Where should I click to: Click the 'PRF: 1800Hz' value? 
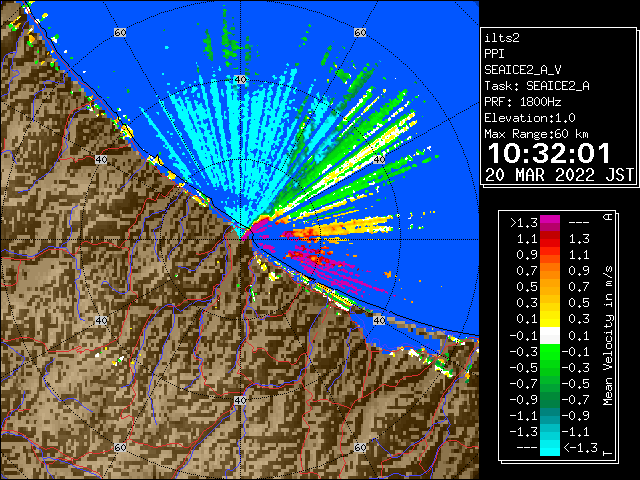[523, 102]
